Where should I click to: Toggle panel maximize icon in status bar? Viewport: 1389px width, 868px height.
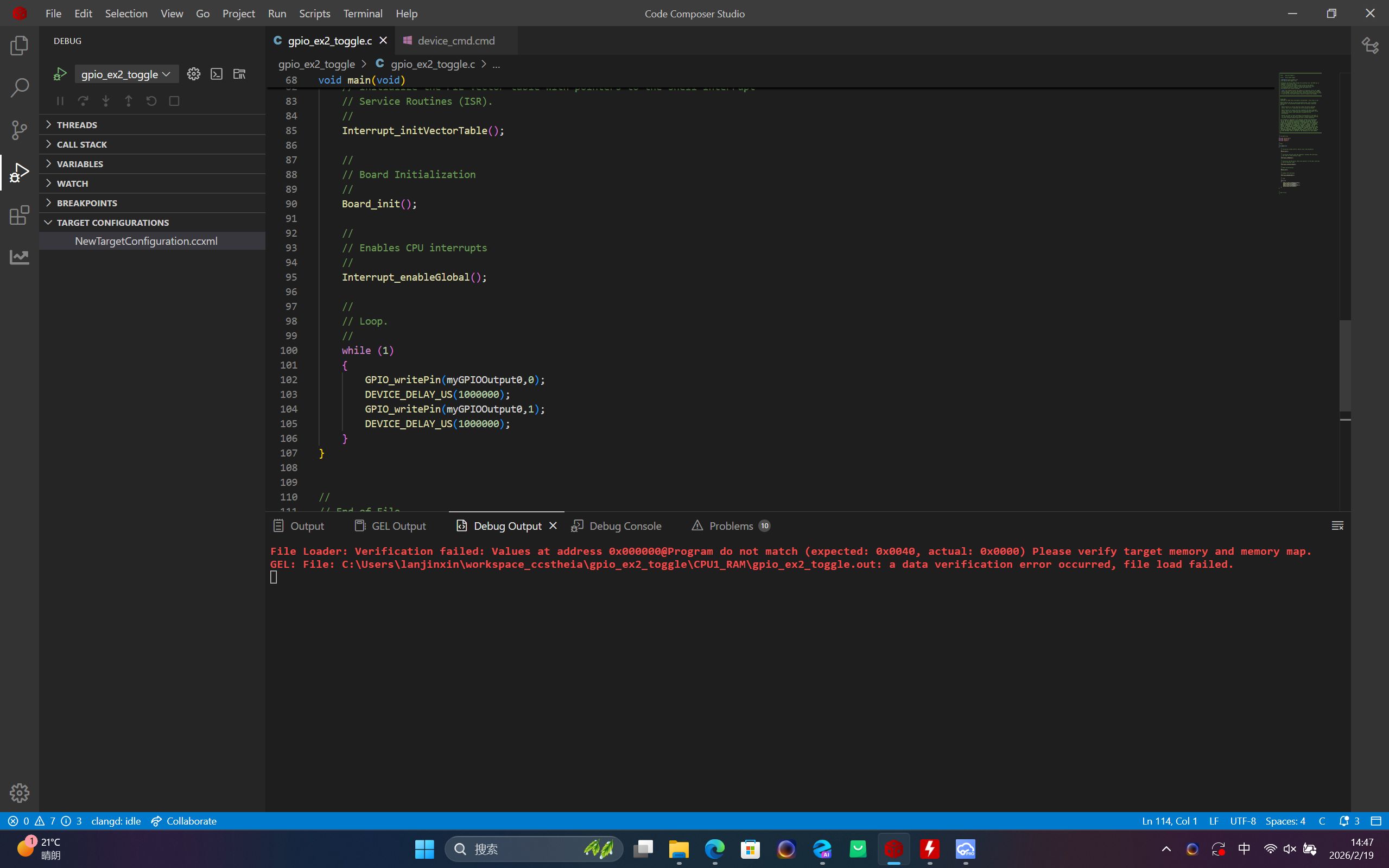point(1376,821)
